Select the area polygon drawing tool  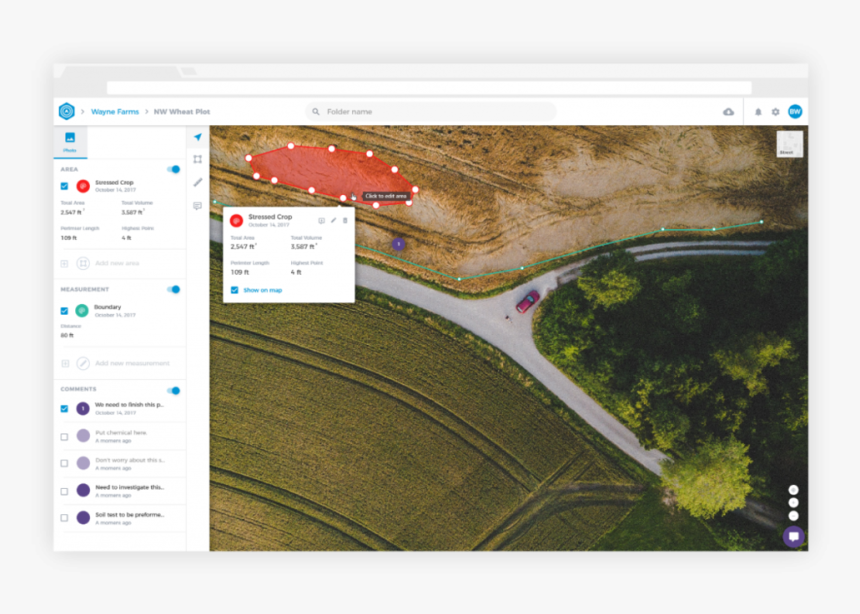pos(198,159)
